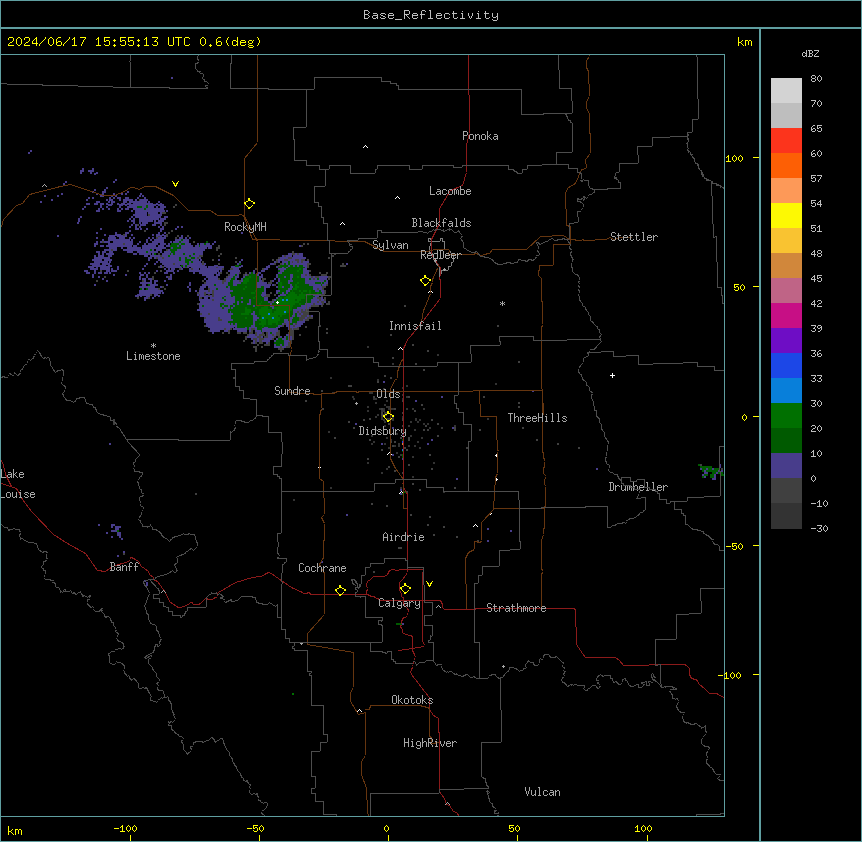
Task: Pick the magenta 39–42 dBZ legend swatch
Action: coord(786,315)
